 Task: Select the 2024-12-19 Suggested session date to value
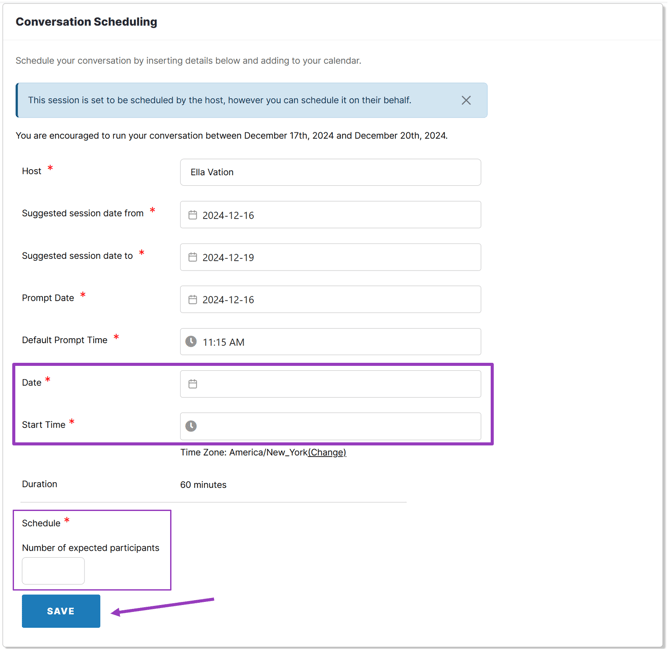click(x=228, y=257)
